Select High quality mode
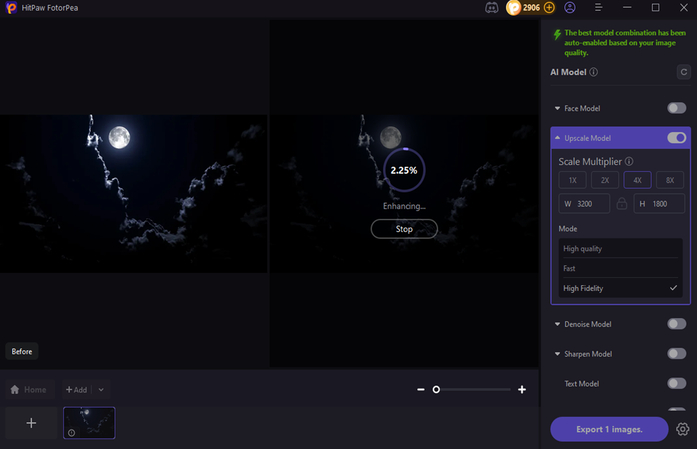 [621, 249]
